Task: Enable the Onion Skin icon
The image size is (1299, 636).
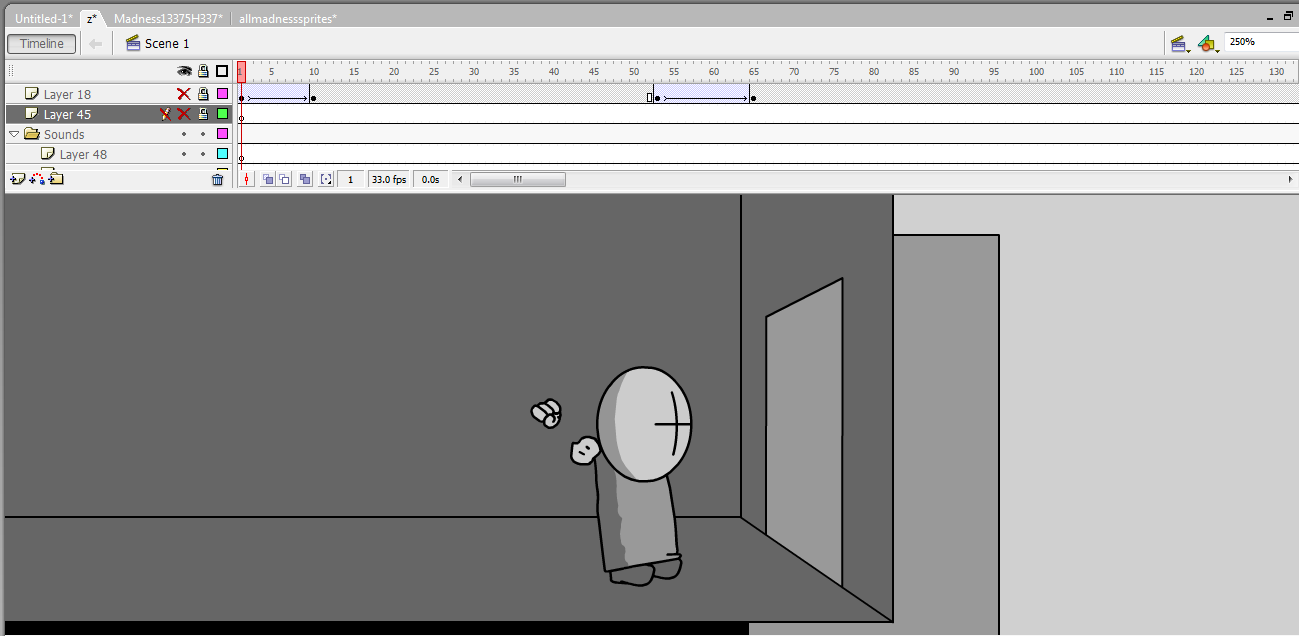Action: click(x=268, y=179)
